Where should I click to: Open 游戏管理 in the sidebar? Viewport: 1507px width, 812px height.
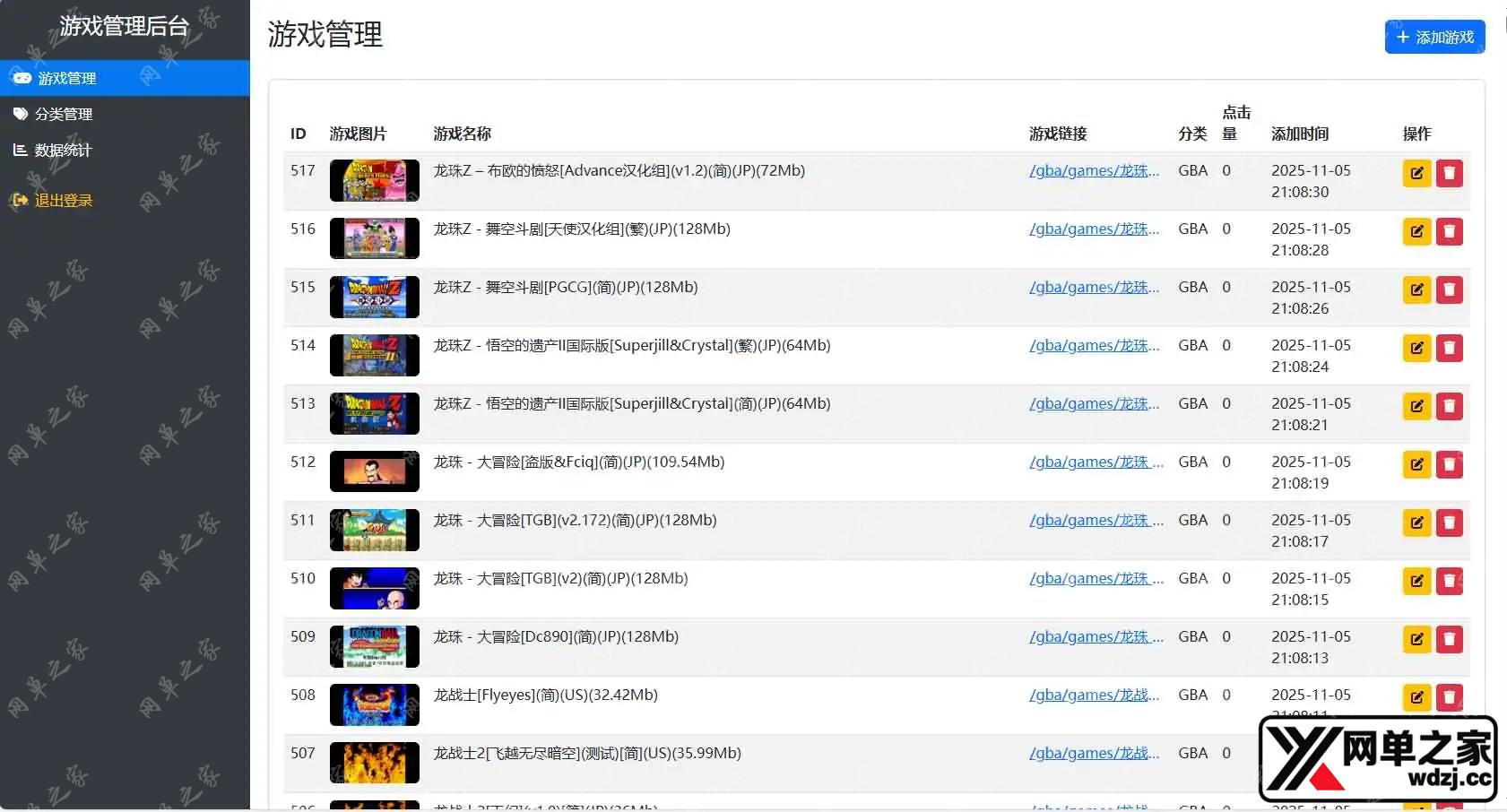tap(67, 79)
